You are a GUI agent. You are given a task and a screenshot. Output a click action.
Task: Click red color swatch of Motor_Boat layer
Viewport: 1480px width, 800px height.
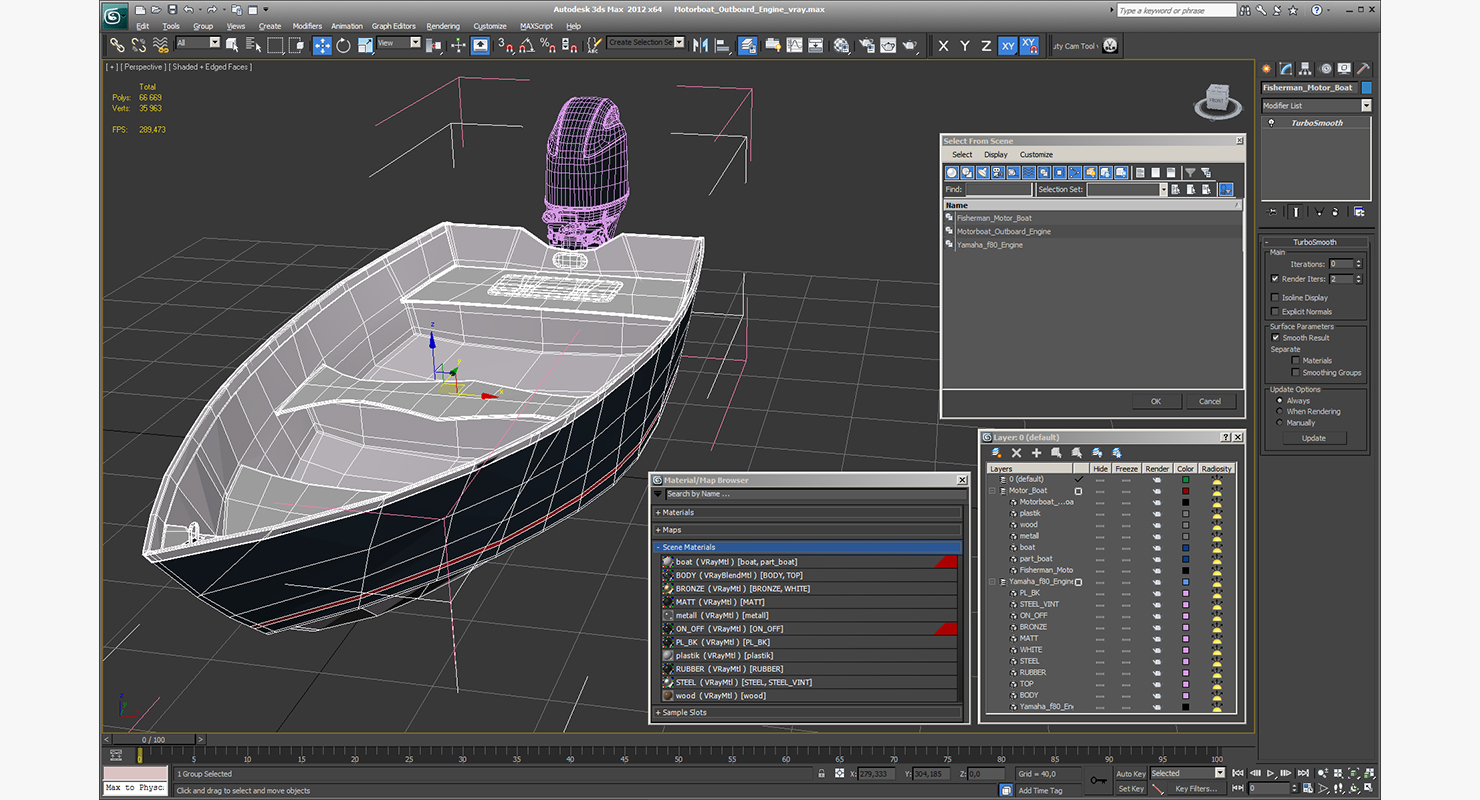(1186, 491)
